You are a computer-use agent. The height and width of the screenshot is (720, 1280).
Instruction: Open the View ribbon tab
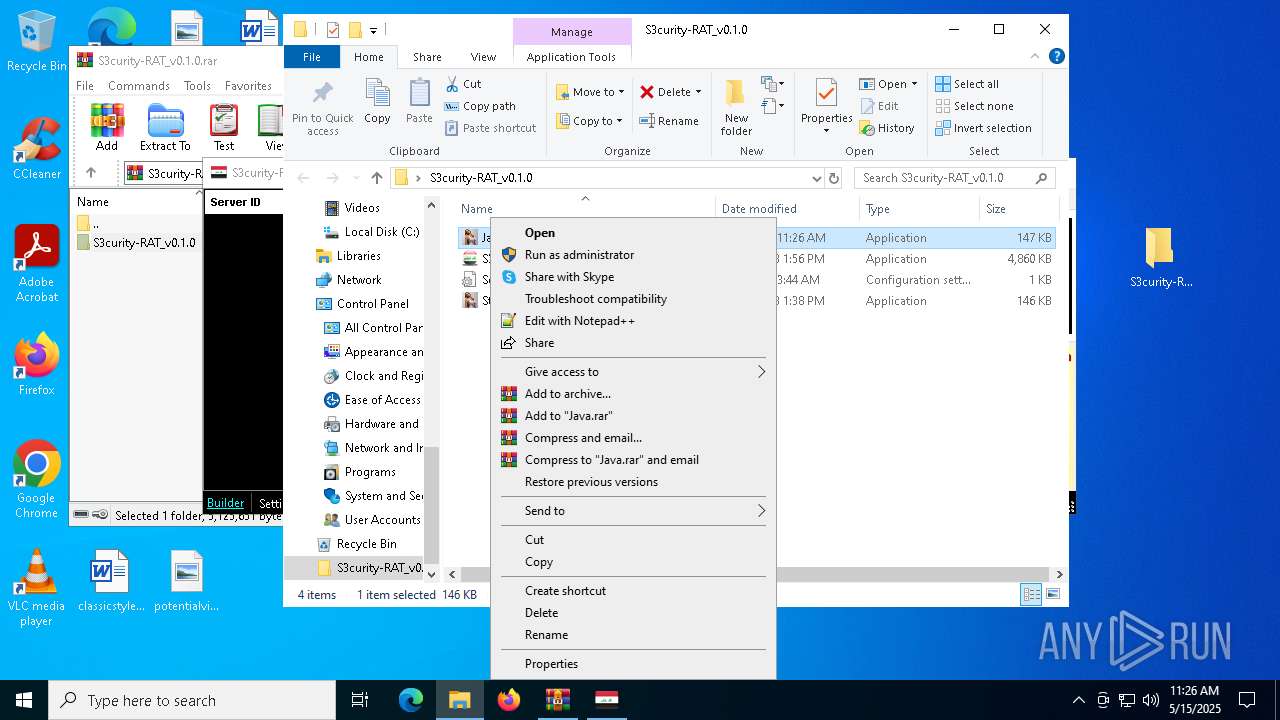(x=483, y=57)
